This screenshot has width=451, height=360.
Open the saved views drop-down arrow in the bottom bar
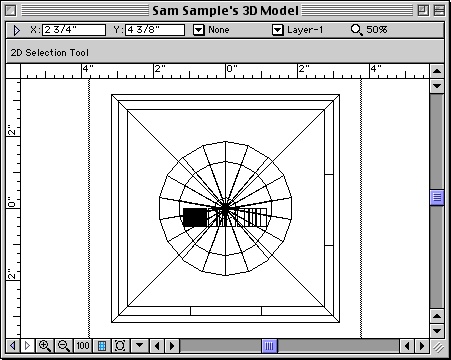(140, 346)
